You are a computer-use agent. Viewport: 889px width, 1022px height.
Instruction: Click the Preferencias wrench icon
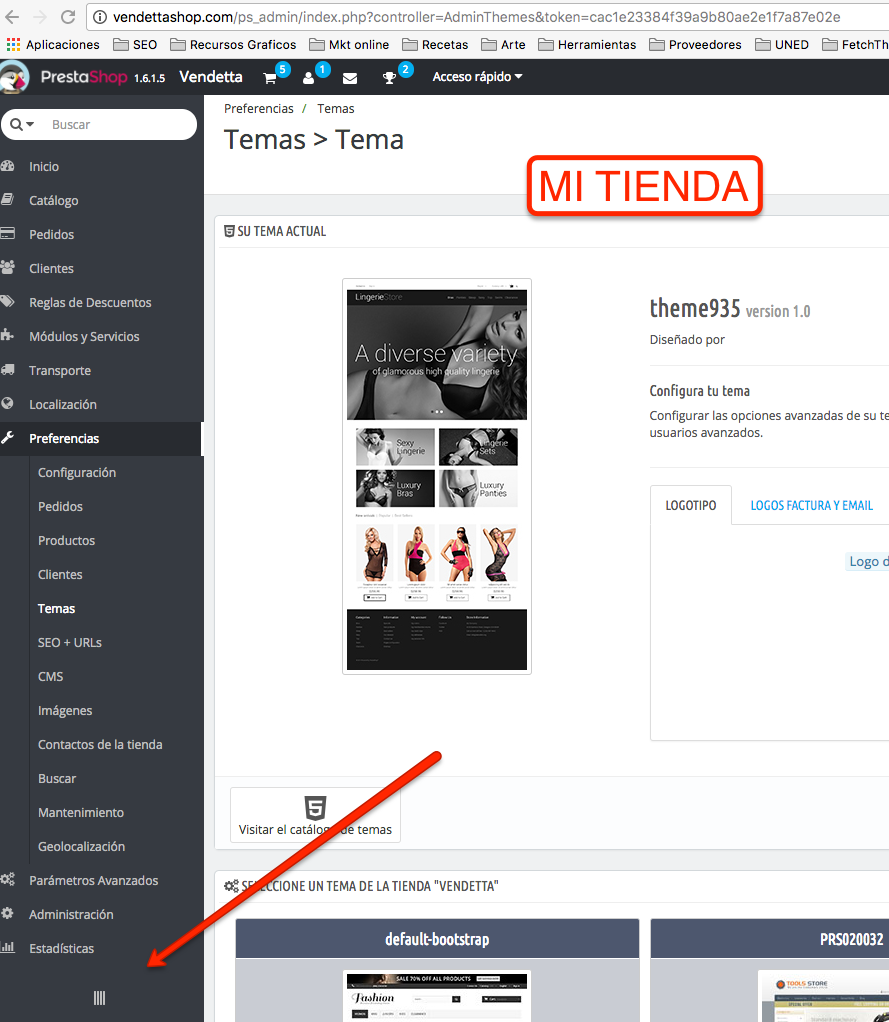8,437
